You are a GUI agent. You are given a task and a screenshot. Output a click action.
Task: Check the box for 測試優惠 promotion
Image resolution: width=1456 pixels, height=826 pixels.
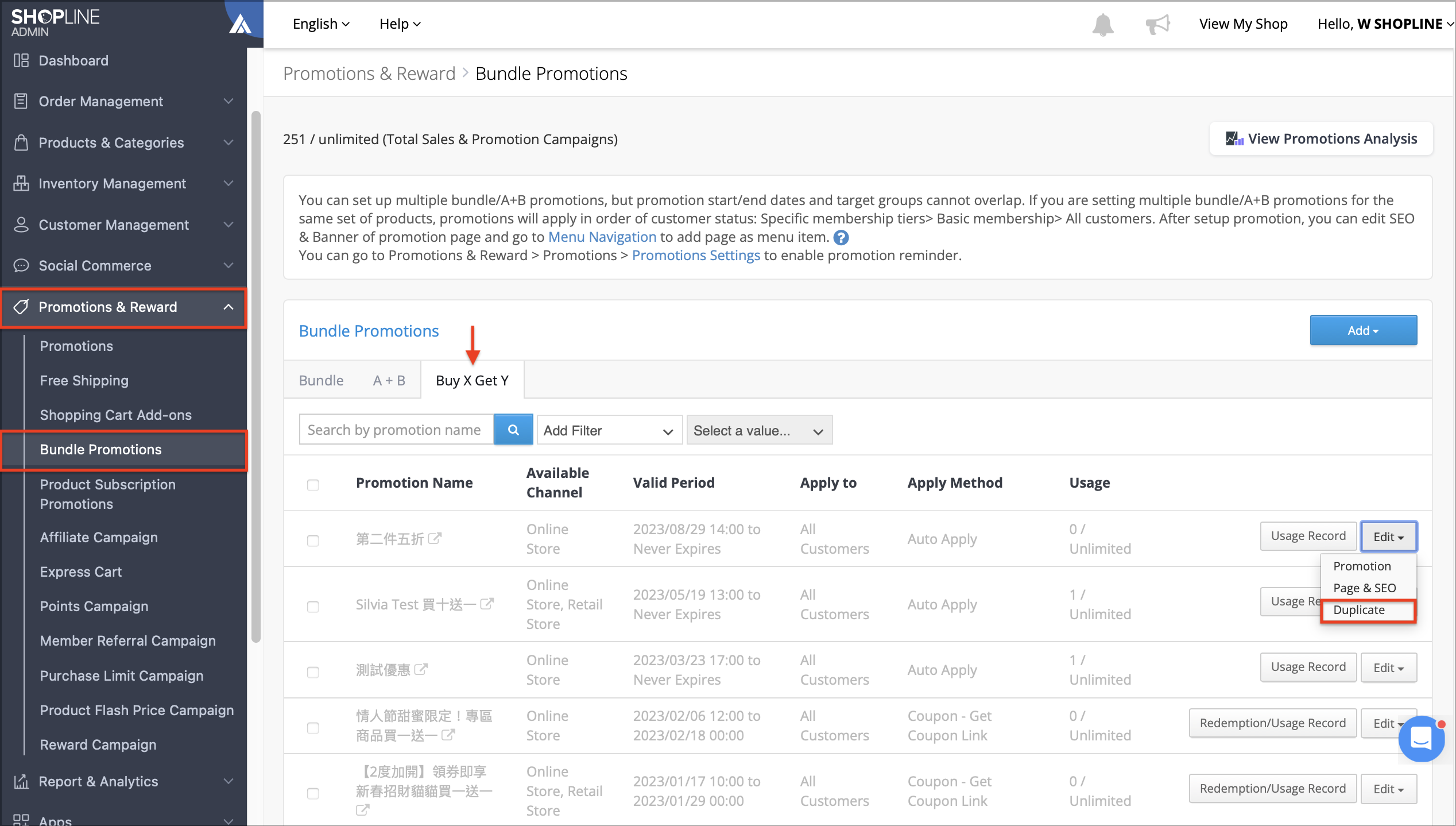(313, 672)
